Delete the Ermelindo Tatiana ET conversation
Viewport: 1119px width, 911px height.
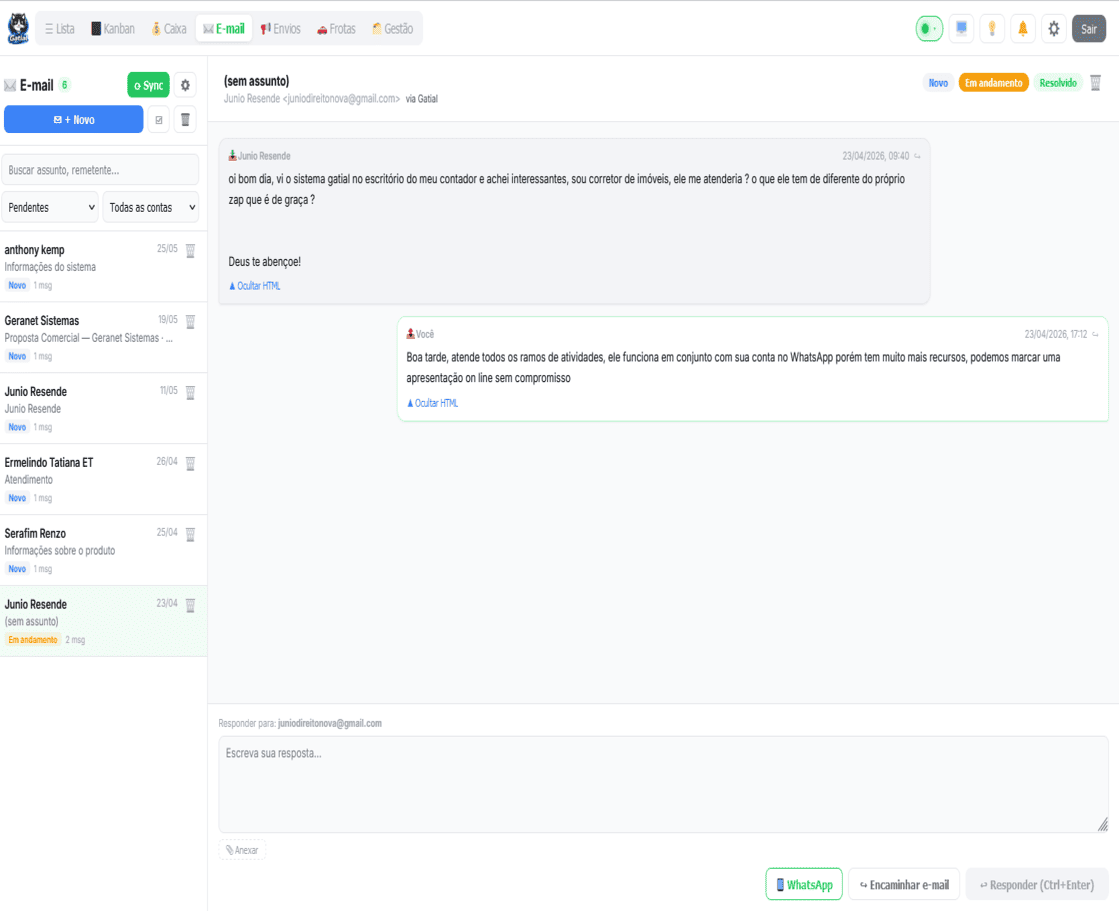[191, 463]
